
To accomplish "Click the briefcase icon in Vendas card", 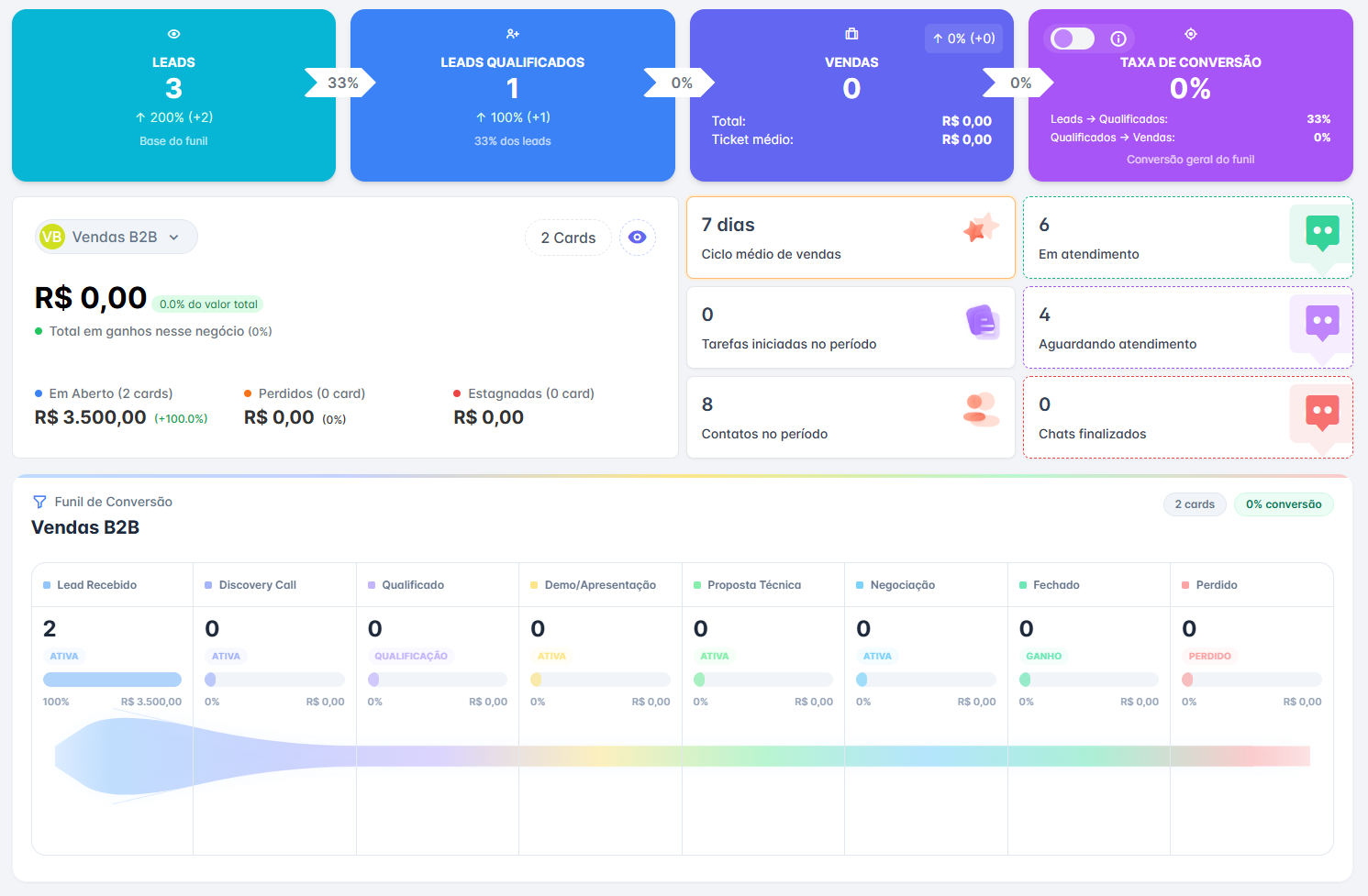I will pos(851,34).
